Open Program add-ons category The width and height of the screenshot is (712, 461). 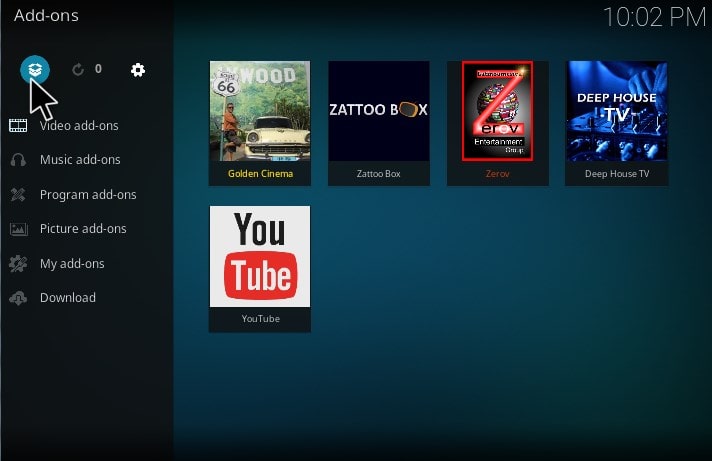(88, 194)
